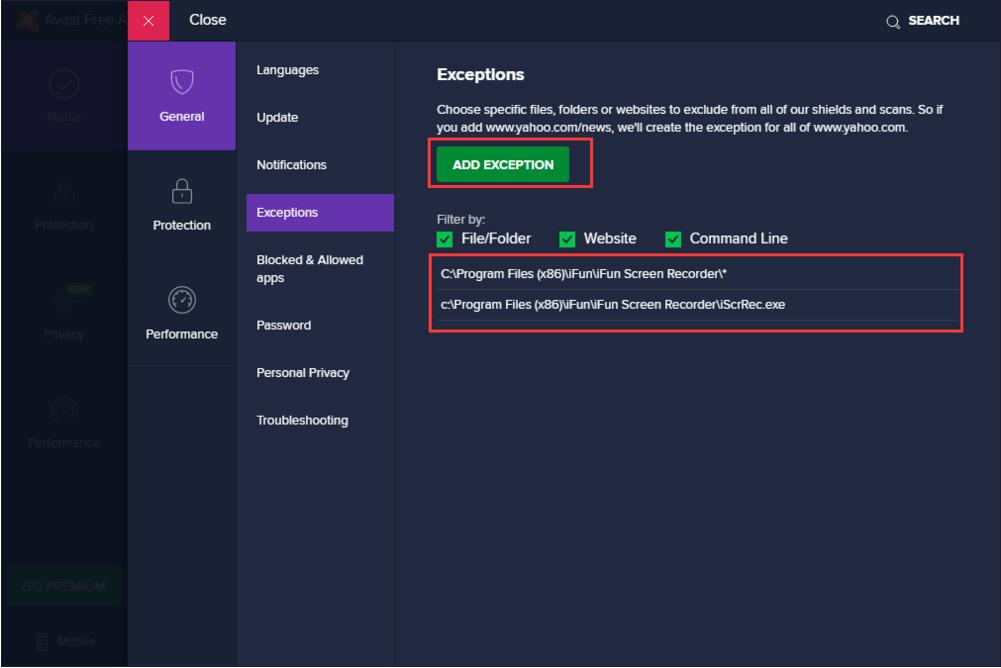This screenshot has height=668, width=1001.
Task: Open the Troubleshooting settings page
Action: tap(302, 420)
